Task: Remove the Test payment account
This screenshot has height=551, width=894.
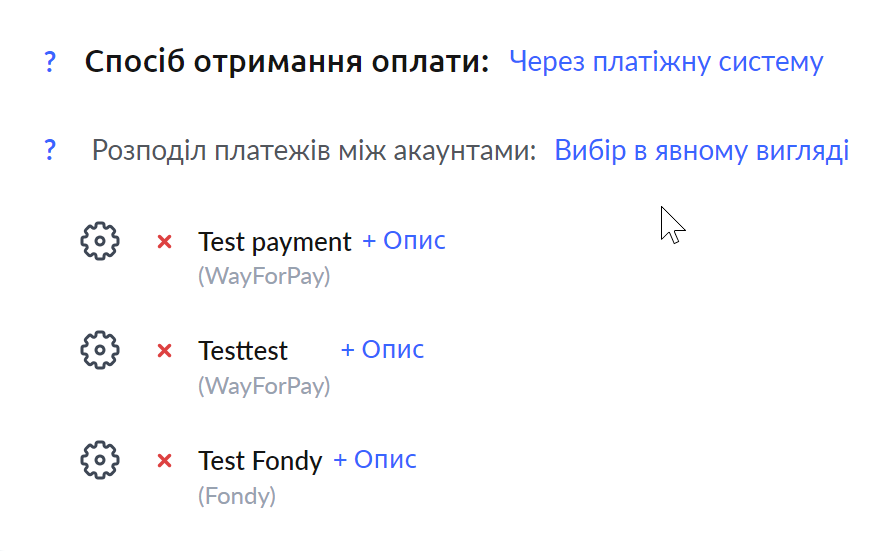Action: (164, 242)
